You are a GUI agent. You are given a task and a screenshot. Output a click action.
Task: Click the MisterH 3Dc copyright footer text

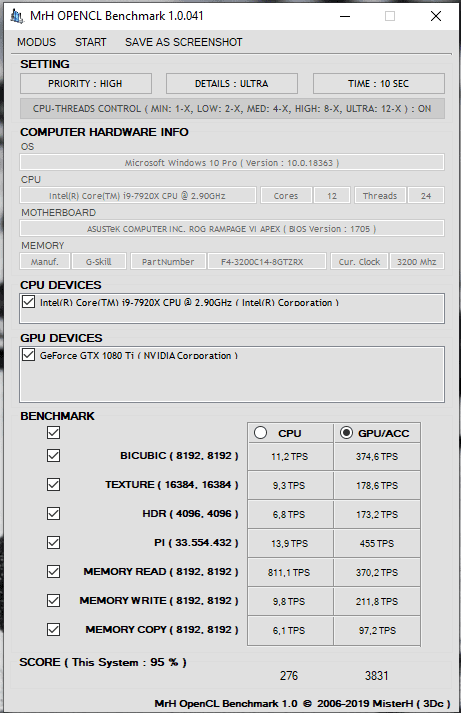pos(302,703)
